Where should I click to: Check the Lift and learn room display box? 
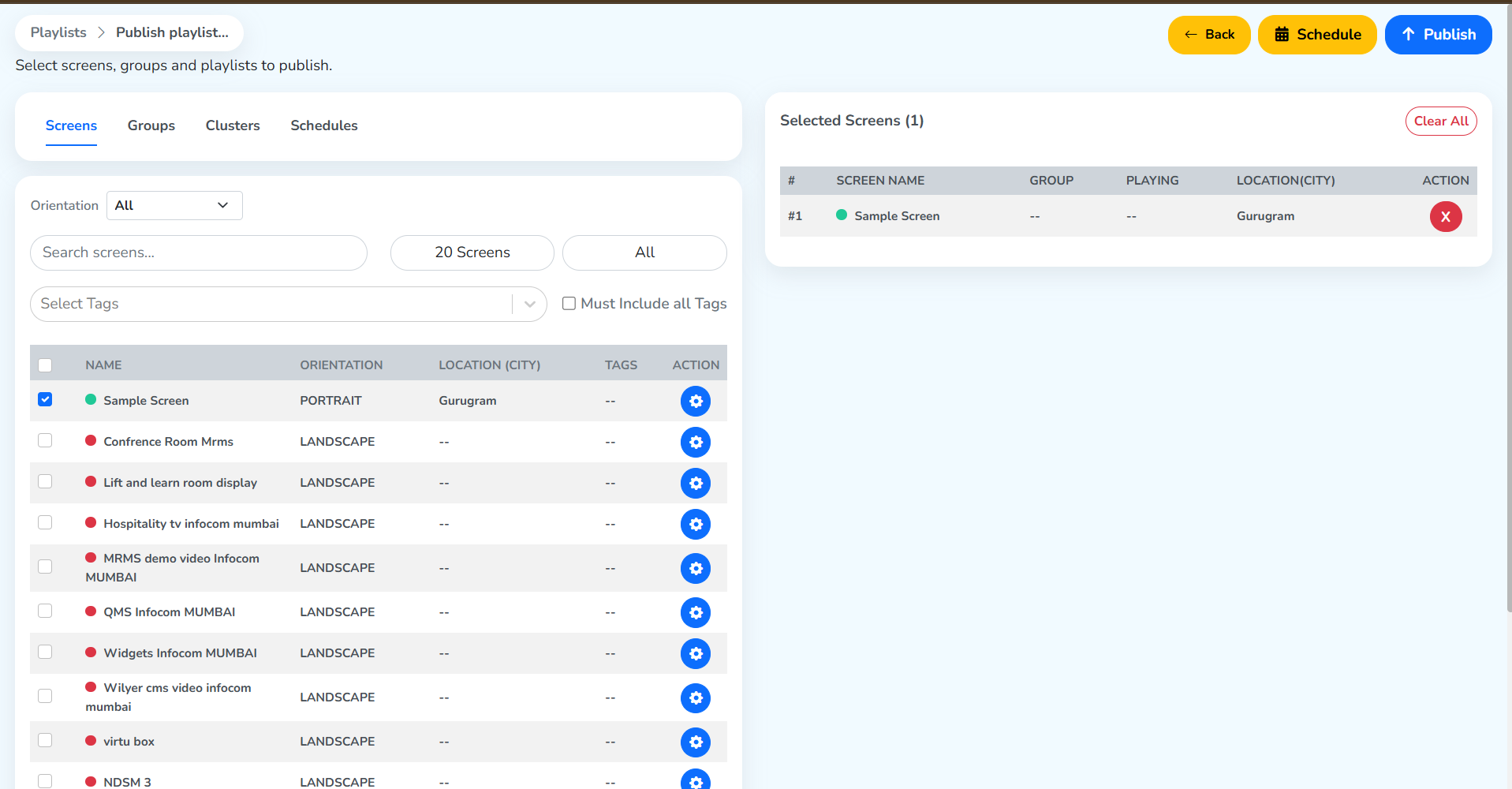click(x=45, y=481)
